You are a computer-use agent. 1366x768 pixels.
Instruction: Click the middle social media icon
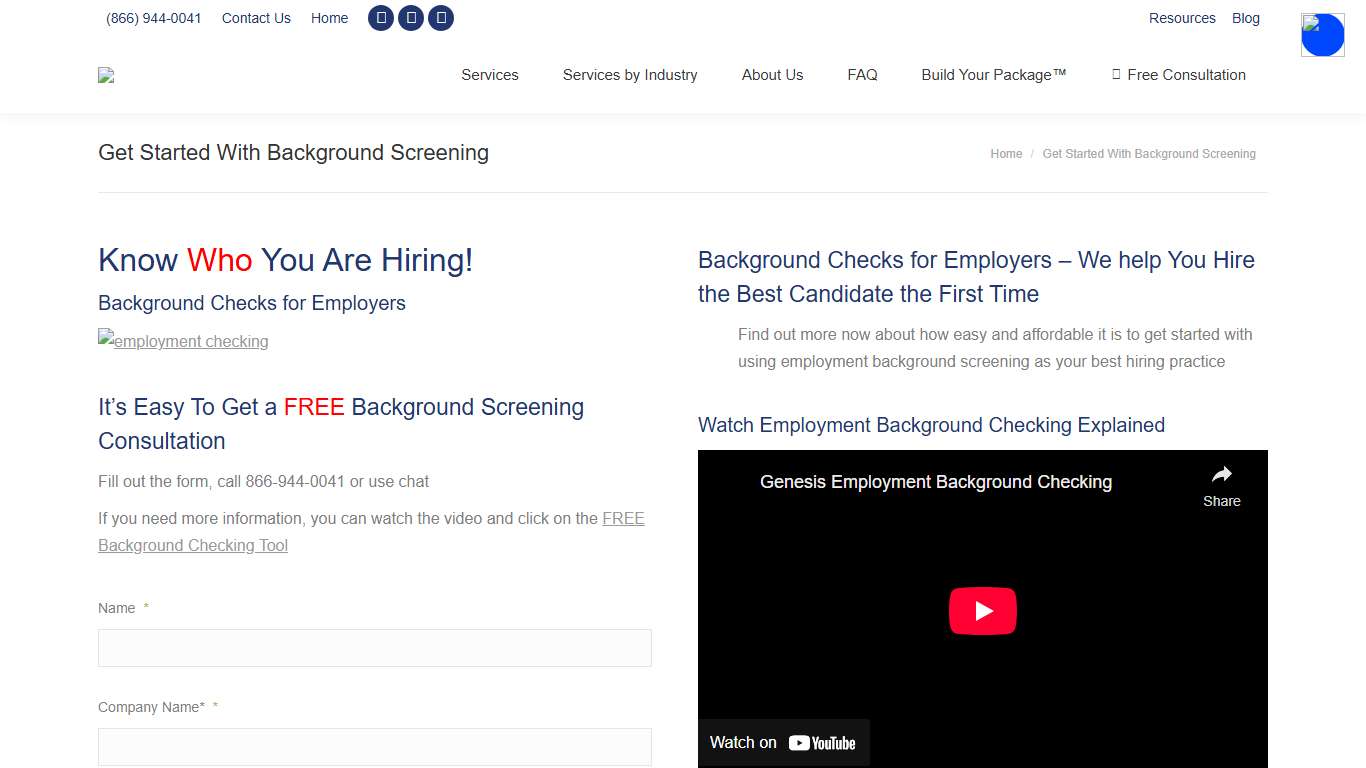(411, 17)
